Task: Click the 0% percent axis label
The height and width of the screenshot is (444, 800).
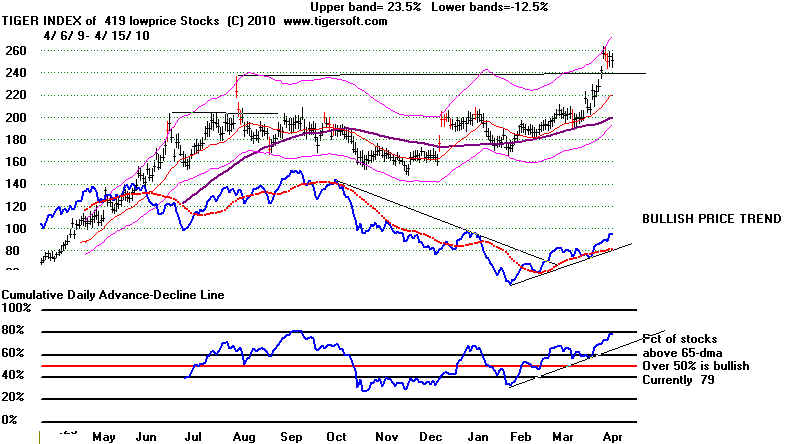Action: click(11, 420)
